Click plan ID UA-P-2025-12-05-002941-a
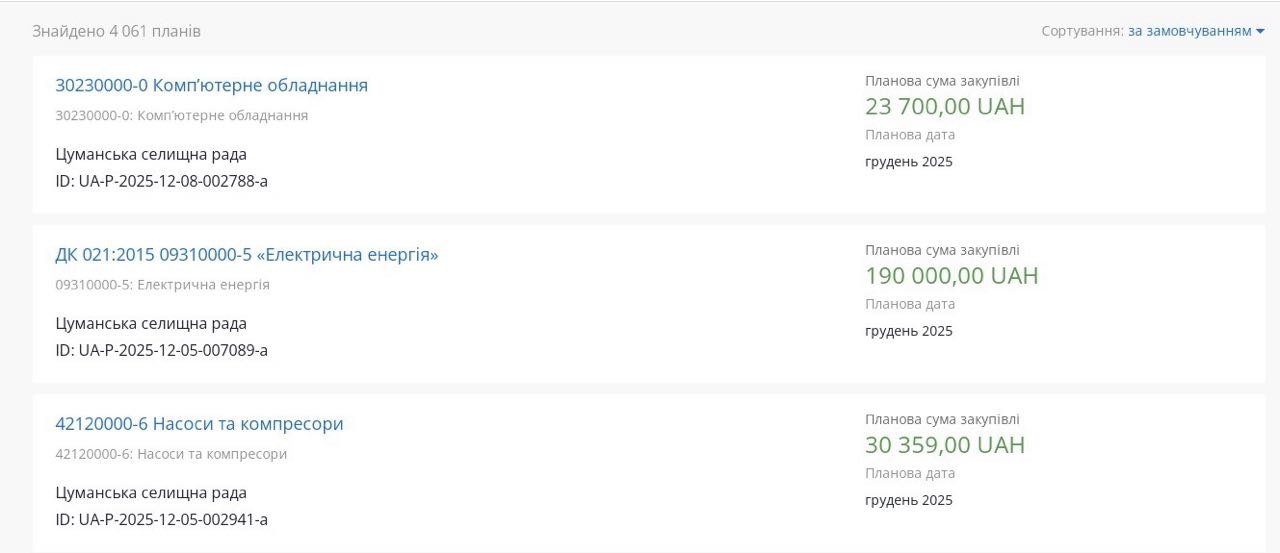Viewport: 1280px width, 553px height. tap(161, 519)
